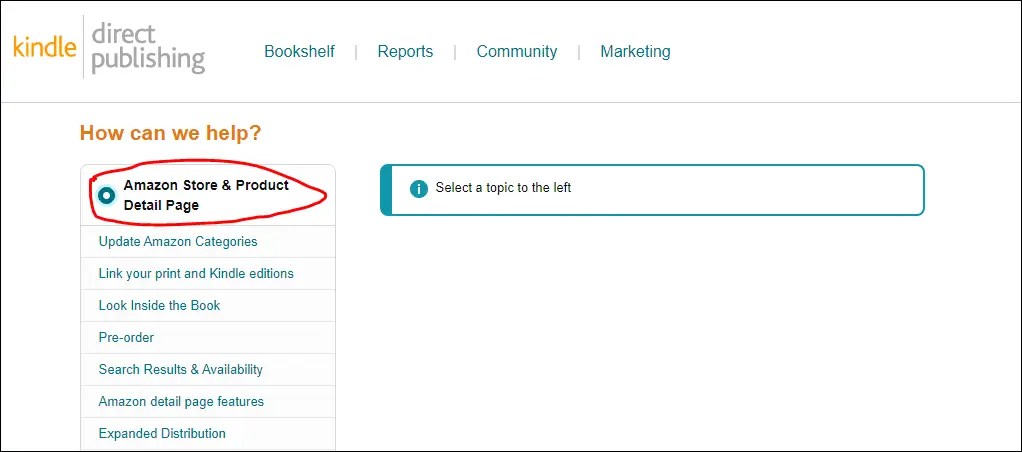Image resolution: width=1022 pixels, height=452 pixels.
Task: Open Amazon detail page features topic
Action: point(208,401)
